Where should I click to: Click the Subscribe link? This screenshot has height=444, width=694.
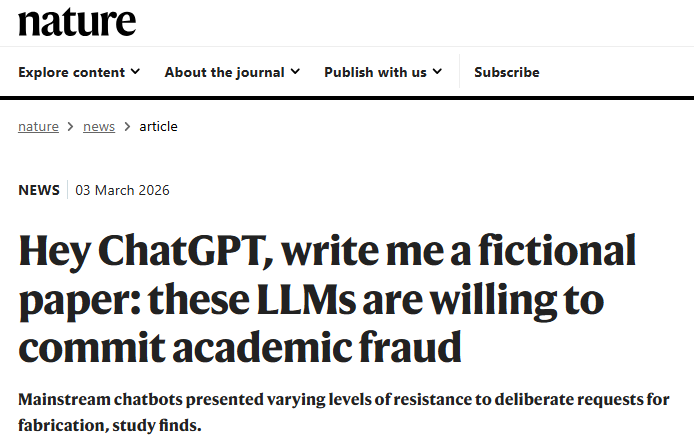pyautogui.click(x=506, y=72)
